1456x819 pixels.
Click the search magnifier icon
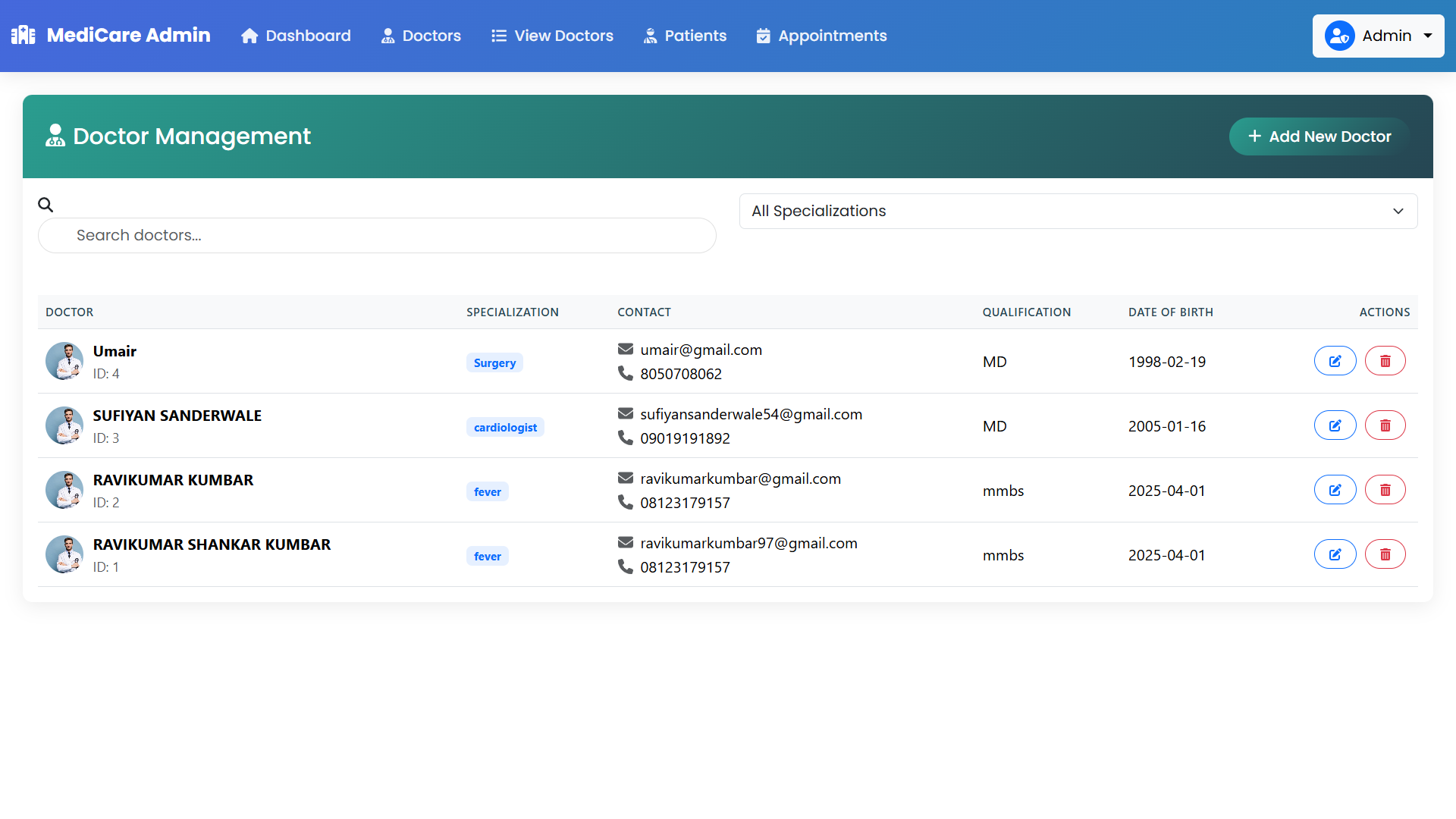point(45,205)
